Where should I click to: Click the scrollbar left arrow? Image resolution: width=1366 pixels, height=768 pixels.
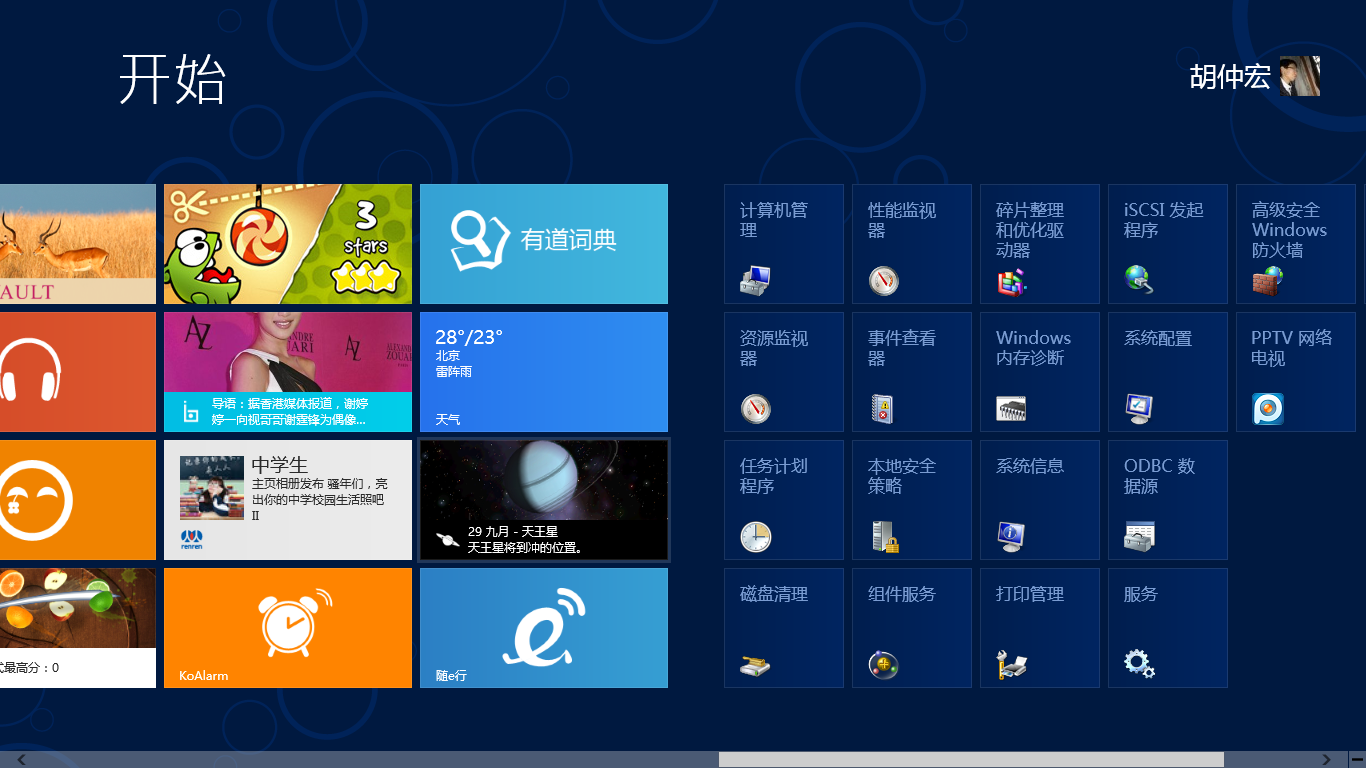point(22,760)
